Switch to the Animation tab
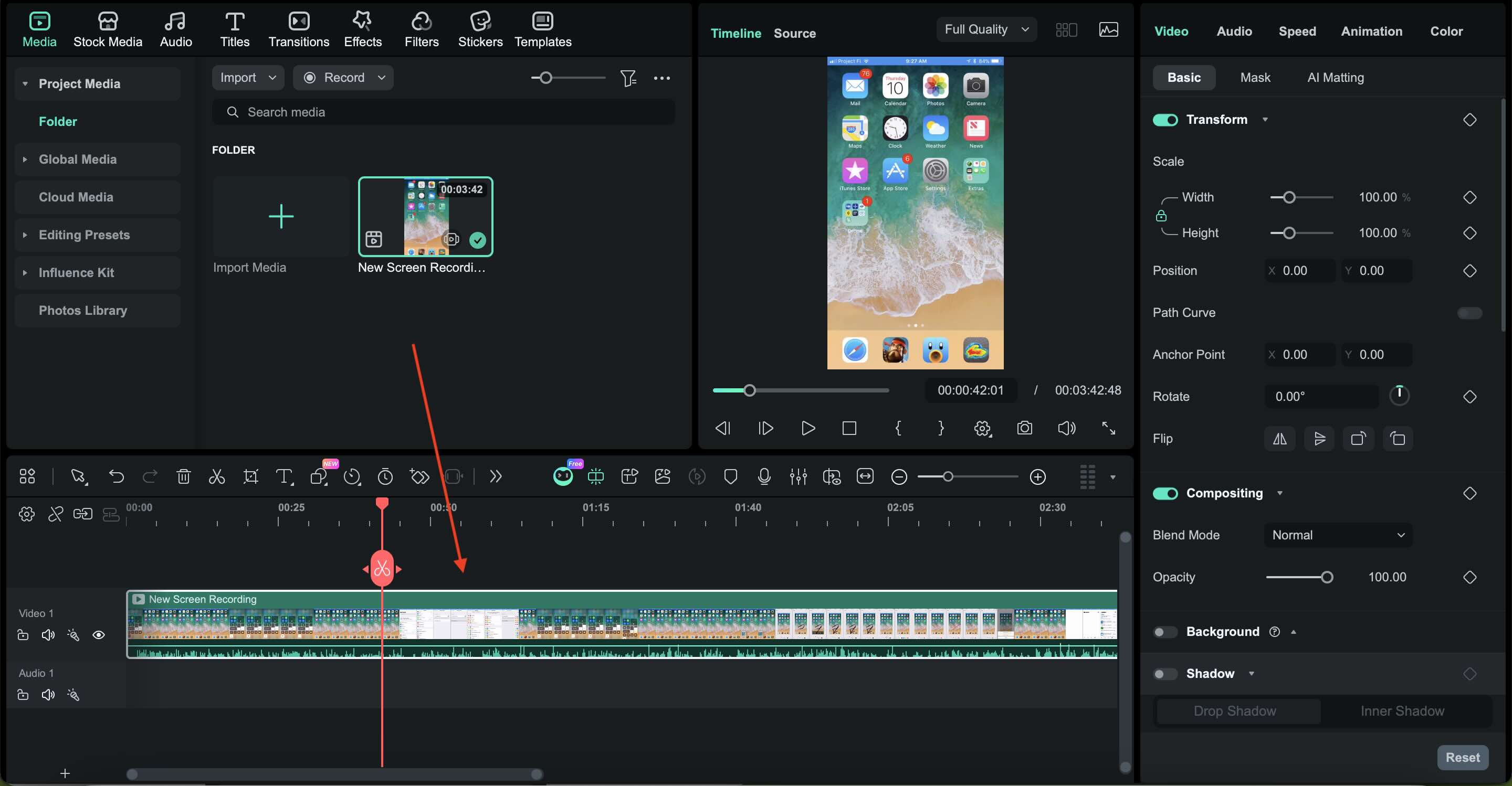This screenshot has height=786, width=1512. 1371,31
